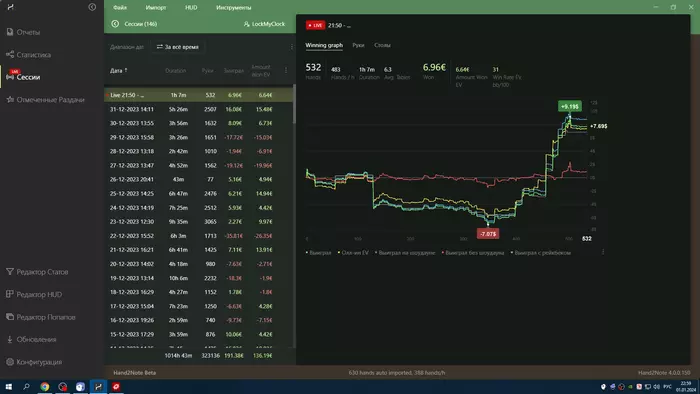Image resolution: width=700 pixels, height=394 pixels.
Task: Open graph legend options menu
Action: point(603,252)
